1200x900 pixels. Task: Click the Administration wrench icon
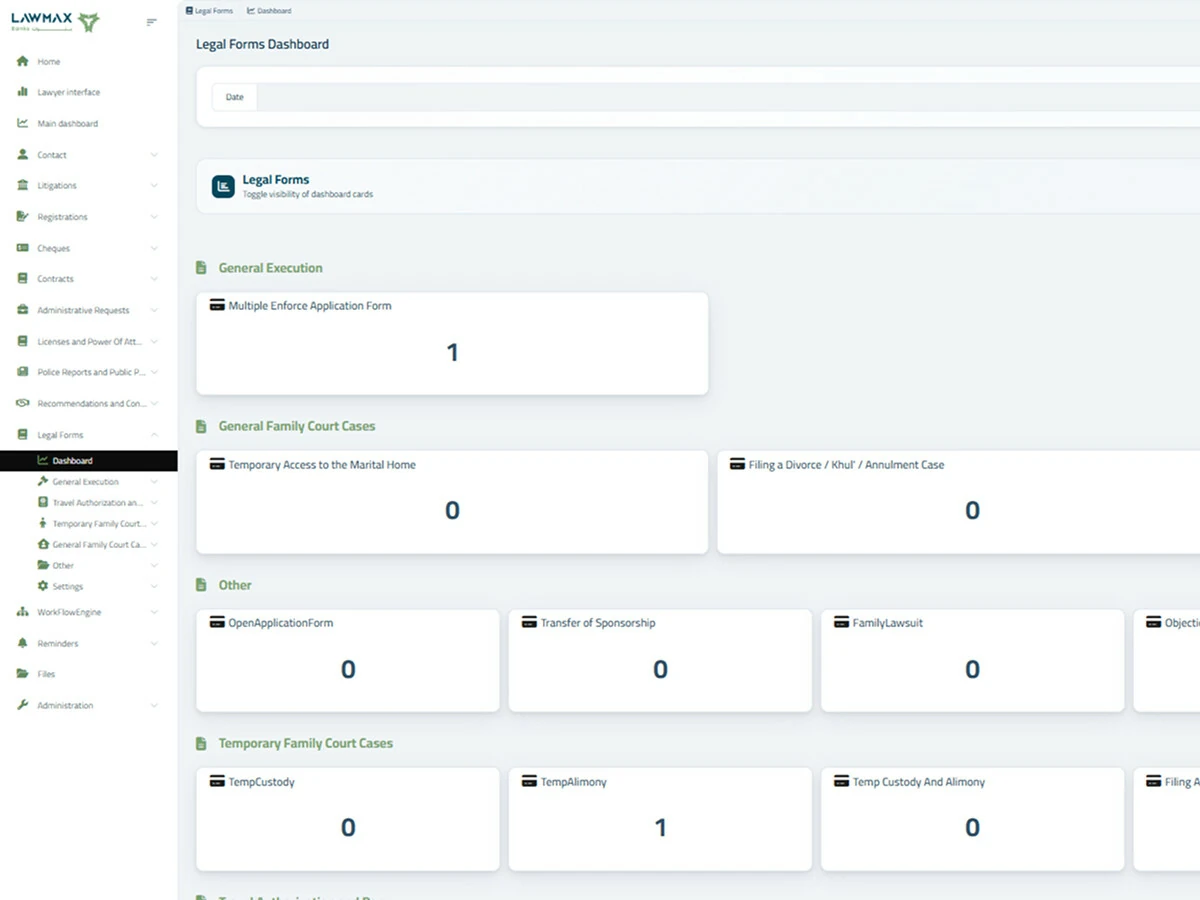22,705
